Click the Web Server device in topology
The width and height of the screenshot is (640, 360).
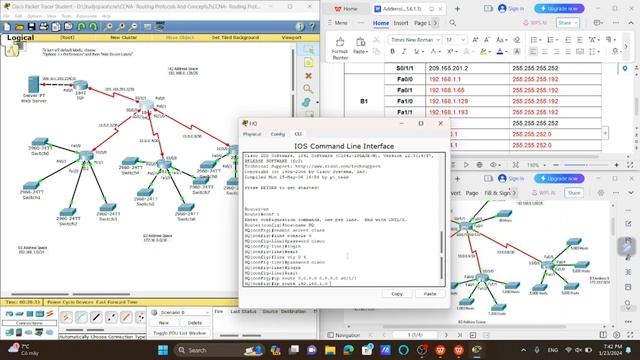click(x=33, y=85)
